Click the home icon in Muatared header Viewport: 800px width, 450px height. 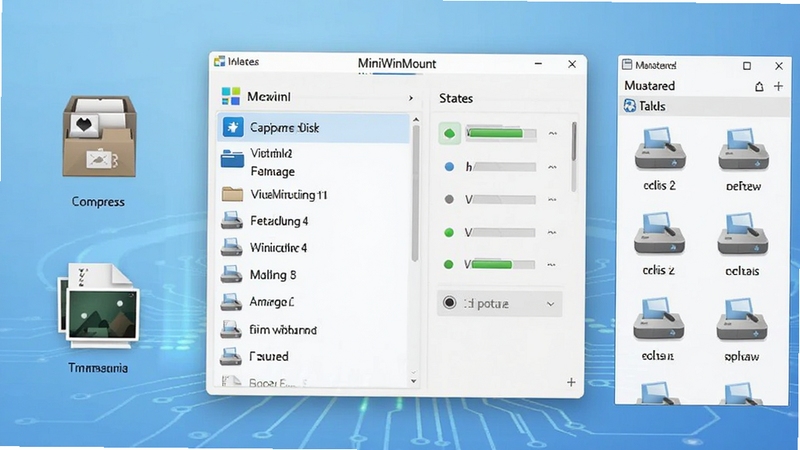(759, 86)
